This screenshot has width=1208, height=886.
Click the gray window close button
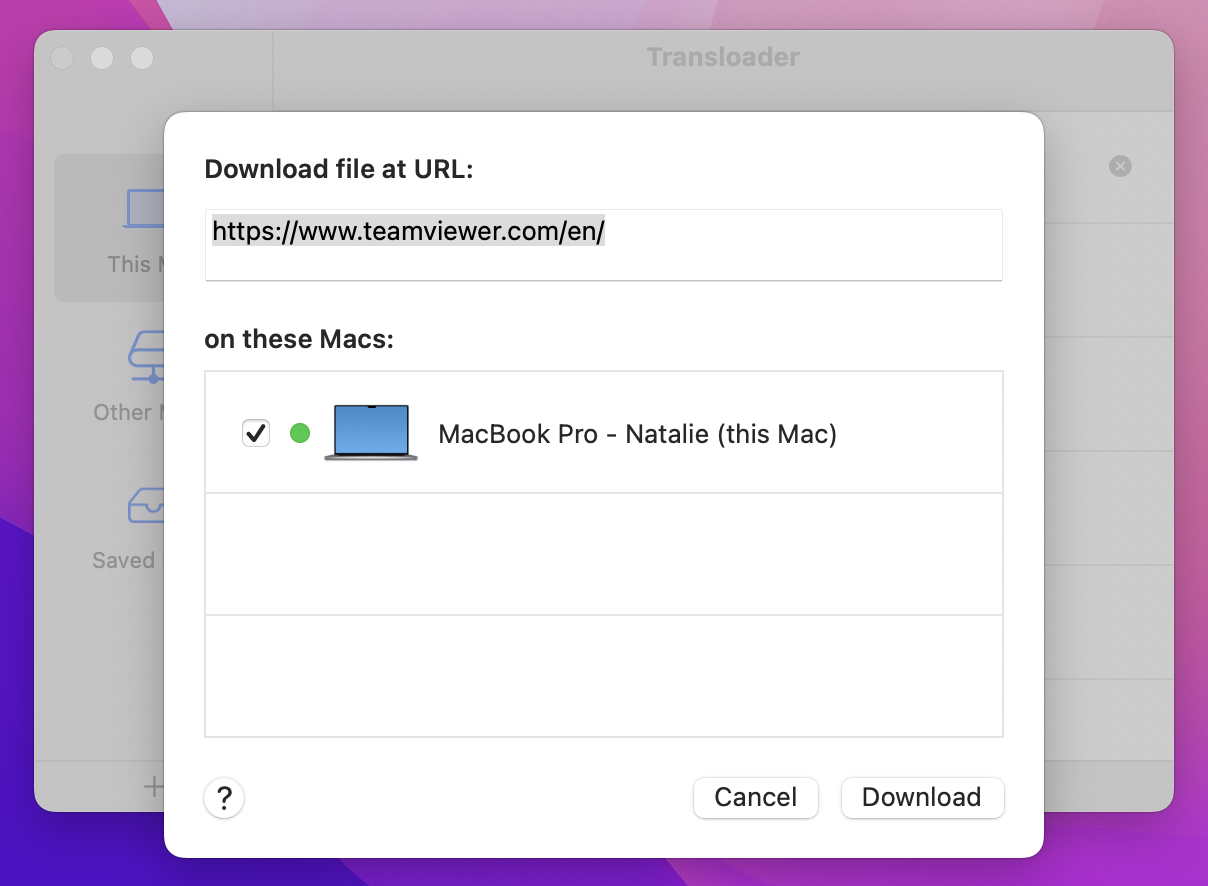pyautogui.click(x=62, y=58)
